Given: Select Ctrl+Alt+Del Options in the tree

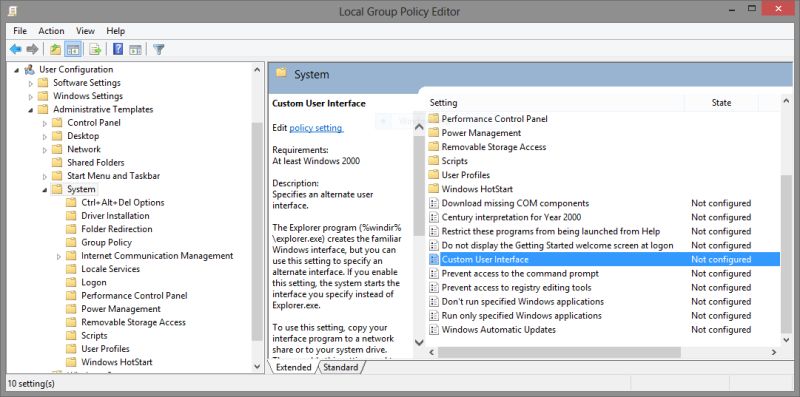Looking at the screenshot, I should click(x=122, y=203).
